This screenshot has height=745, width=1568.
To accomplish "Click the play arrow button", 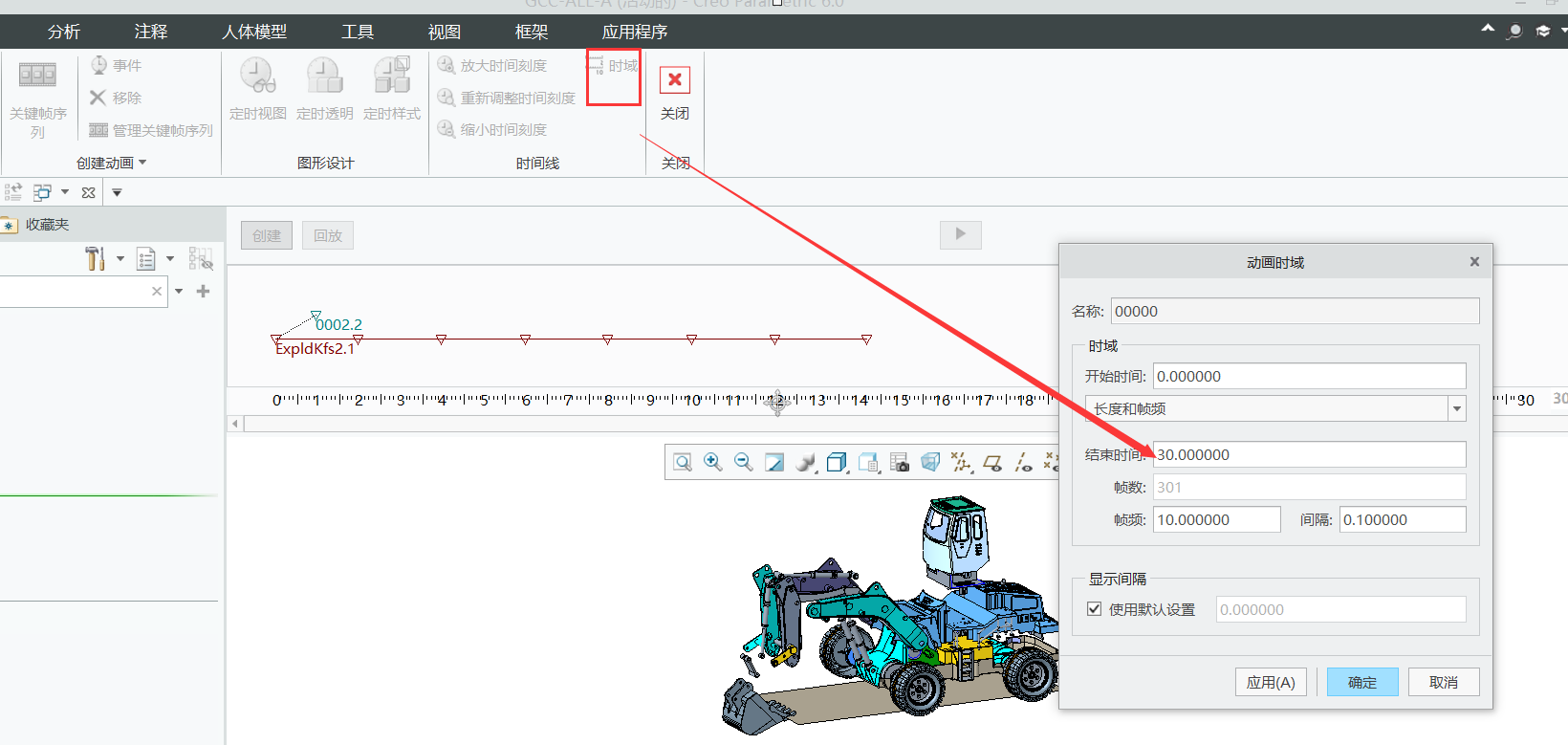I will [961, 234].
